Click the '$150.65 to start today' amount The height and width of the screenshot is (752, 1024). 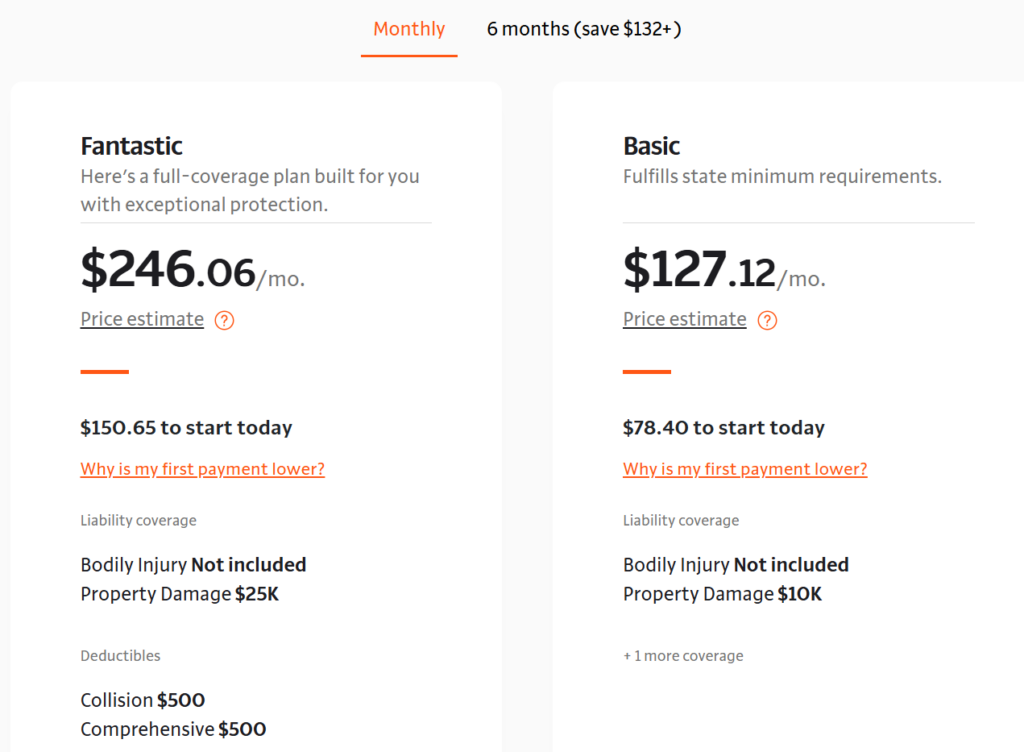coord(186,427)
